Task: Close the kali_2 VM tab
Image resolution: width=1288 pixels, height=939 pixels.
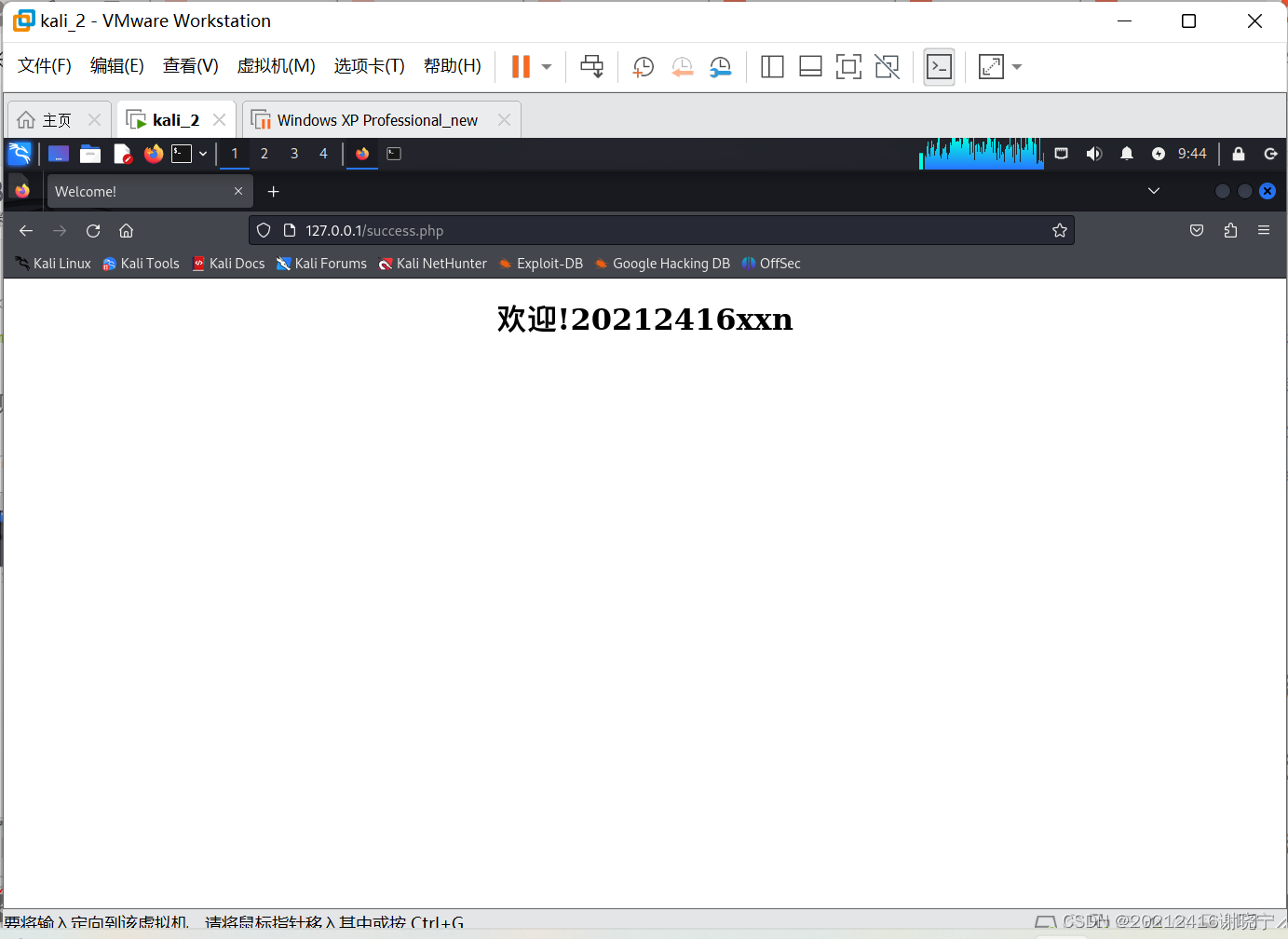Action: 219,120
